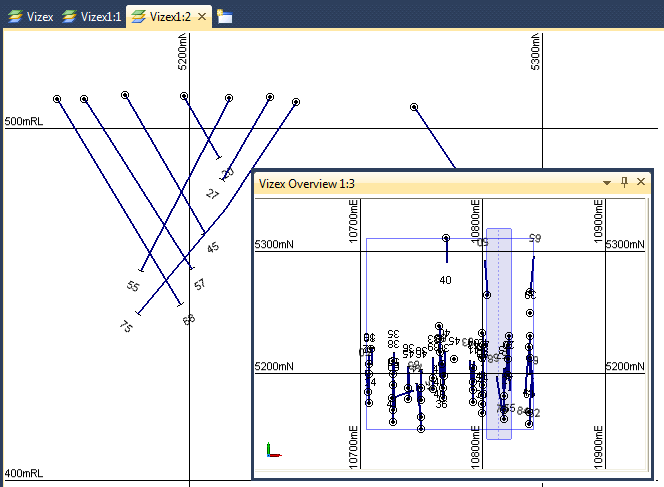
Task: Click the 500mRL grid line label
Action: coord(25,121)
